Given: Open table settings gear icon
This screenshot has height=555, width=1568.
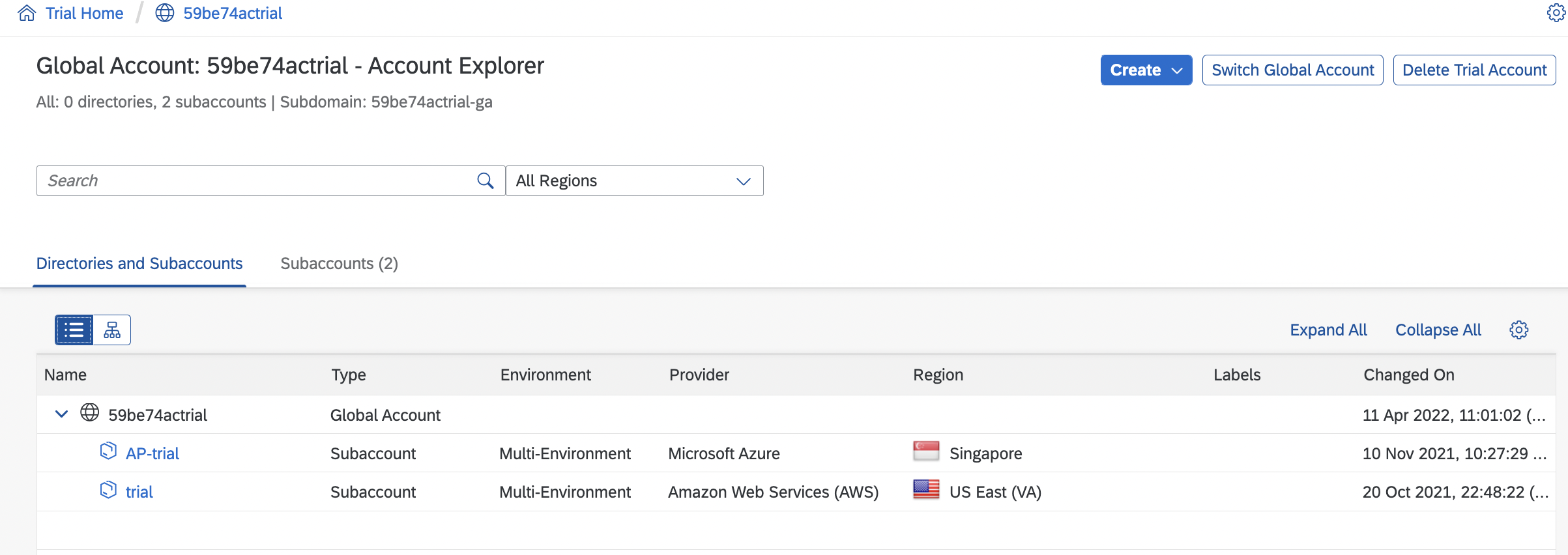Looking at the screenshot, I should pos(1518,330).
